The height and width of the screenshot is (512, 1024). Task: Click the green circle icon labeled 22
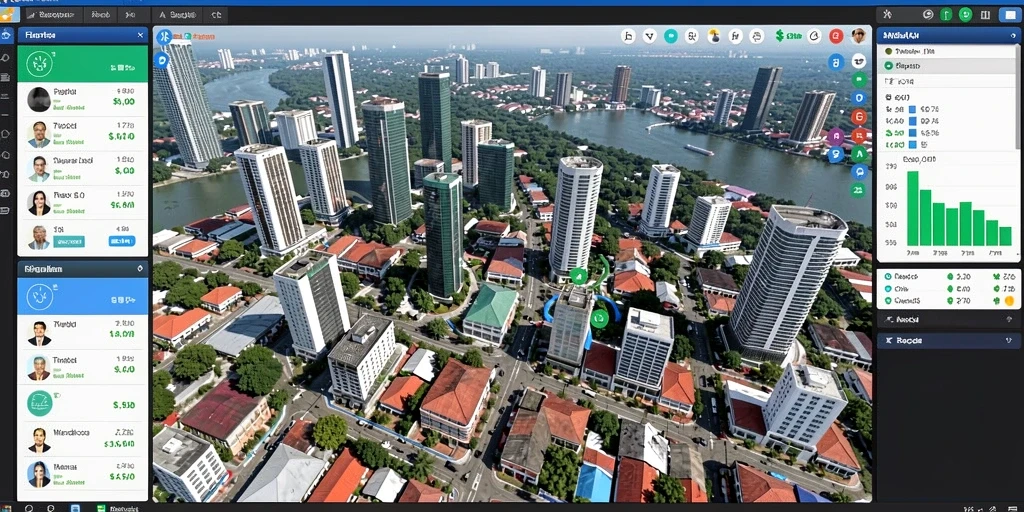[858, 190]
